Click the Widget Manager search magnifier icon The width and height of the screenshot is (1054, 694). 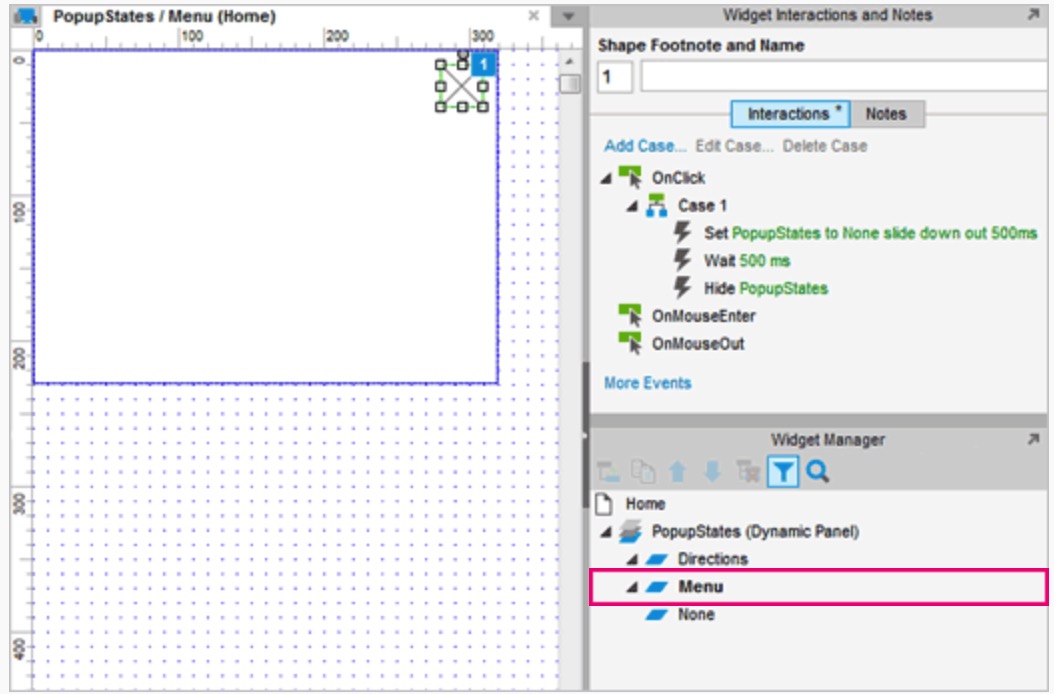pos(817,471)
